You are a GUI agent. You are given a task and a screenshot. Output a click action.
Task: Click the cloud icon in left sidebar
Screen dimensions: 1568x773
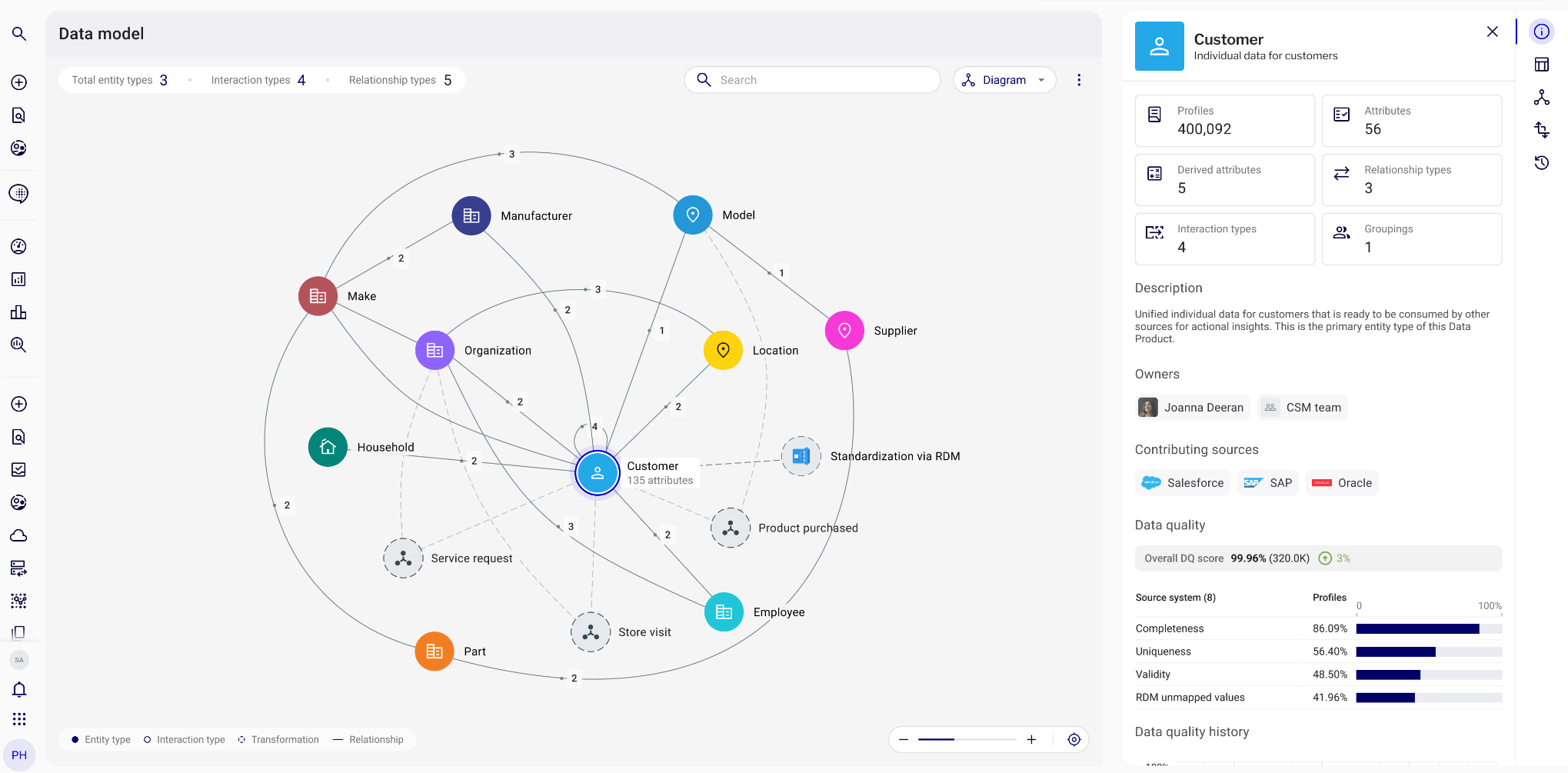pos(19,535)
